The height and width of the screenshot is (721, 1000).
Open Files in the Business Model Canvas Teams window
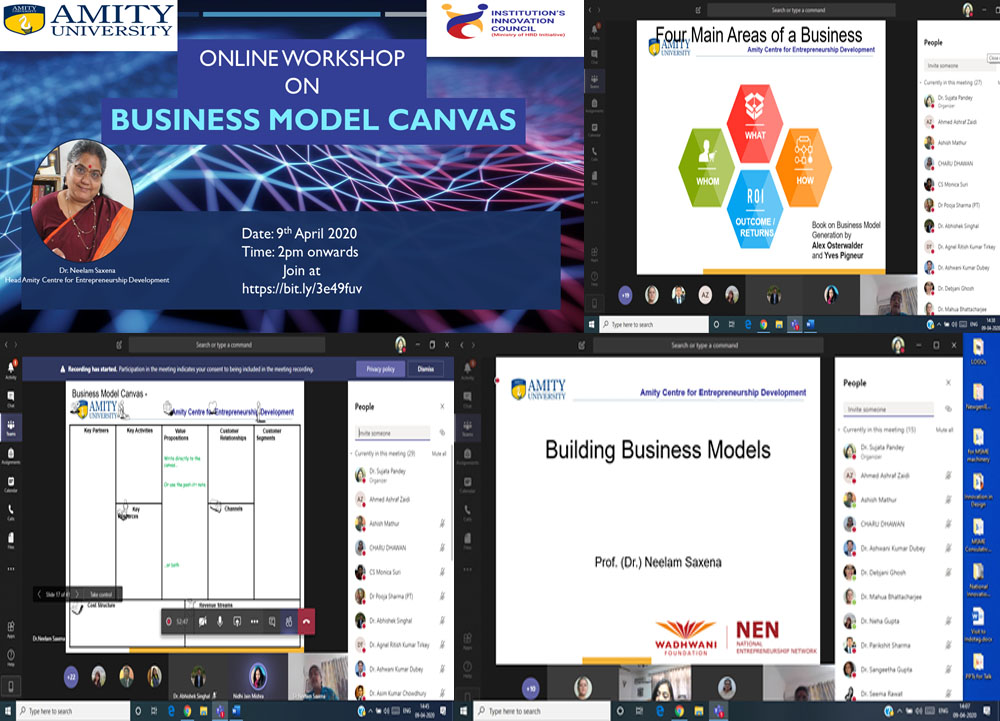click(11, 540)
